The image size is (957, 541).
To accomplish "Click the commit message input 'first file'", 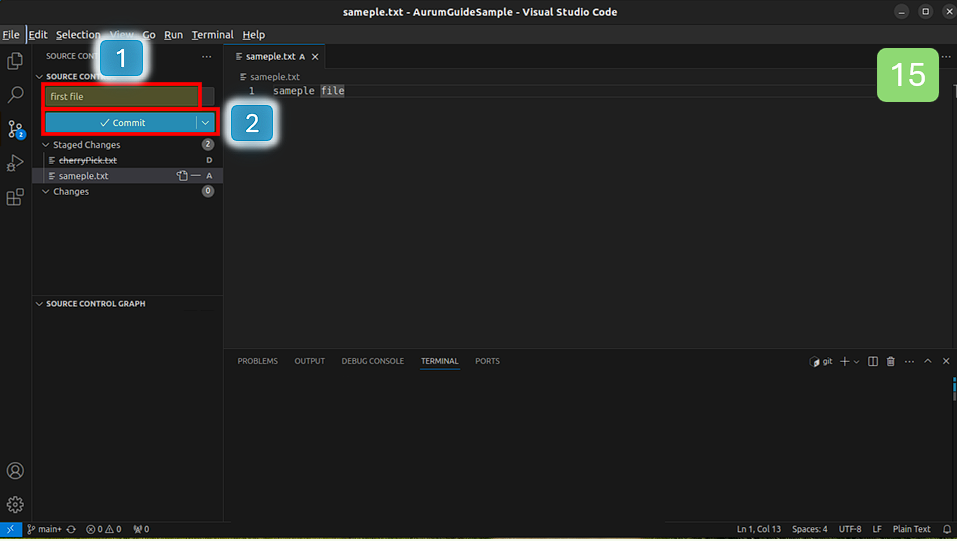I will point(122,96).
